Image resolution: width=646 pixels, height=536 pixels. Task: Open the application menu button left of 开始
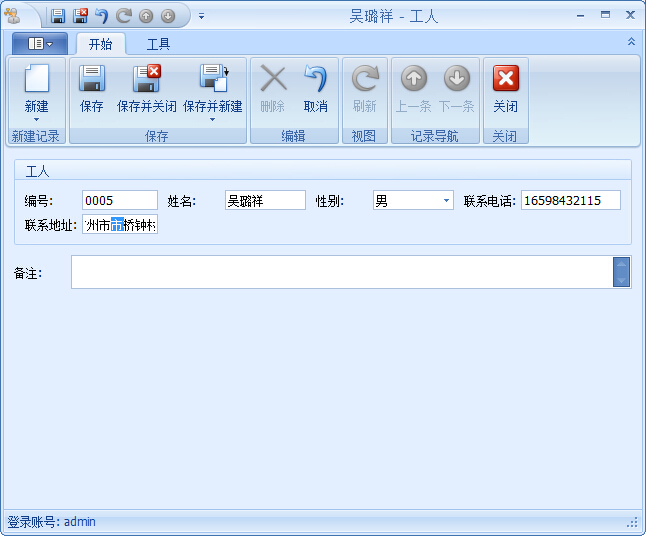[x=40, y=44]
